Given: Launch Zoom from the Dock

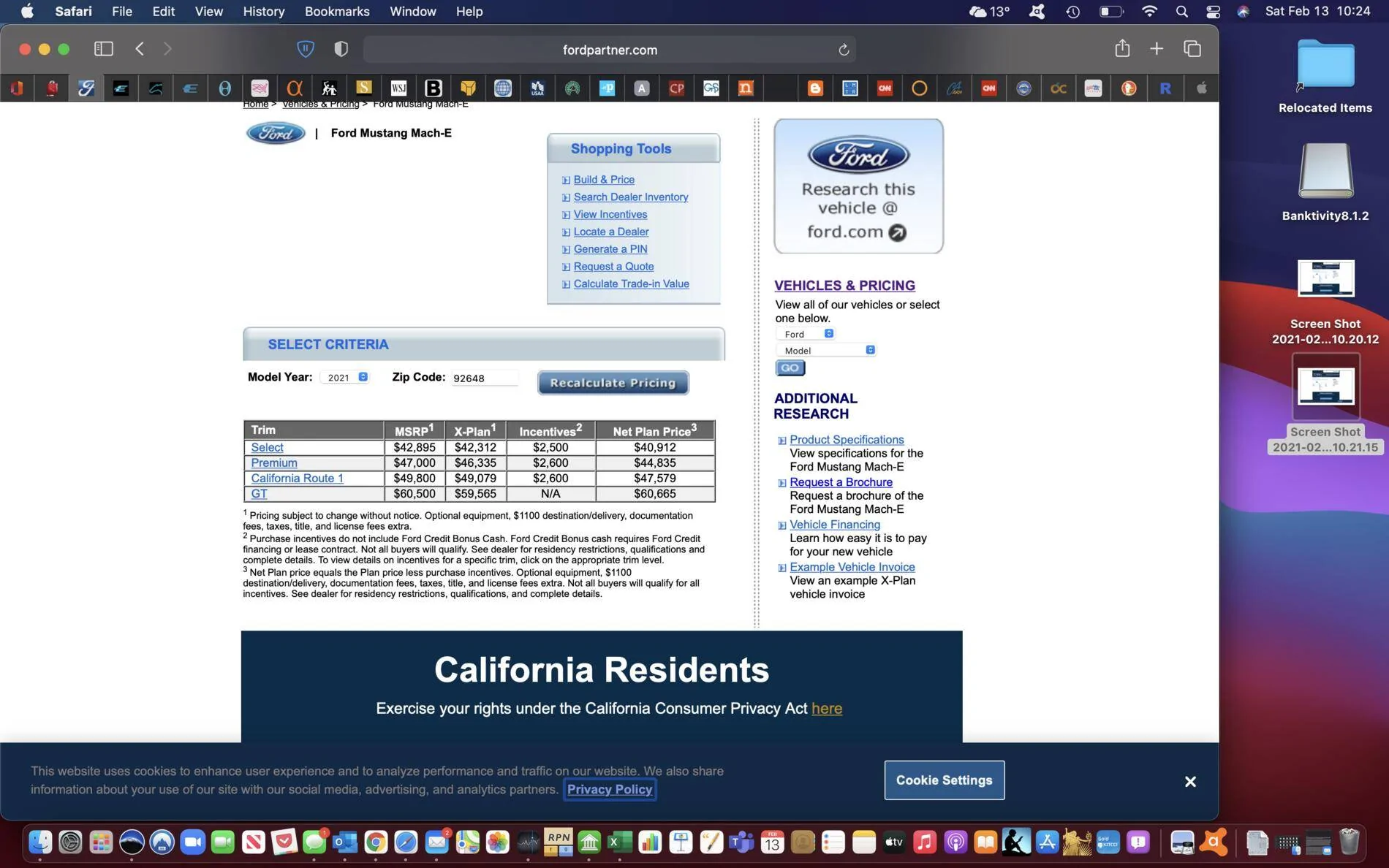Looking at the screenshot, I should tap(193, 842).
